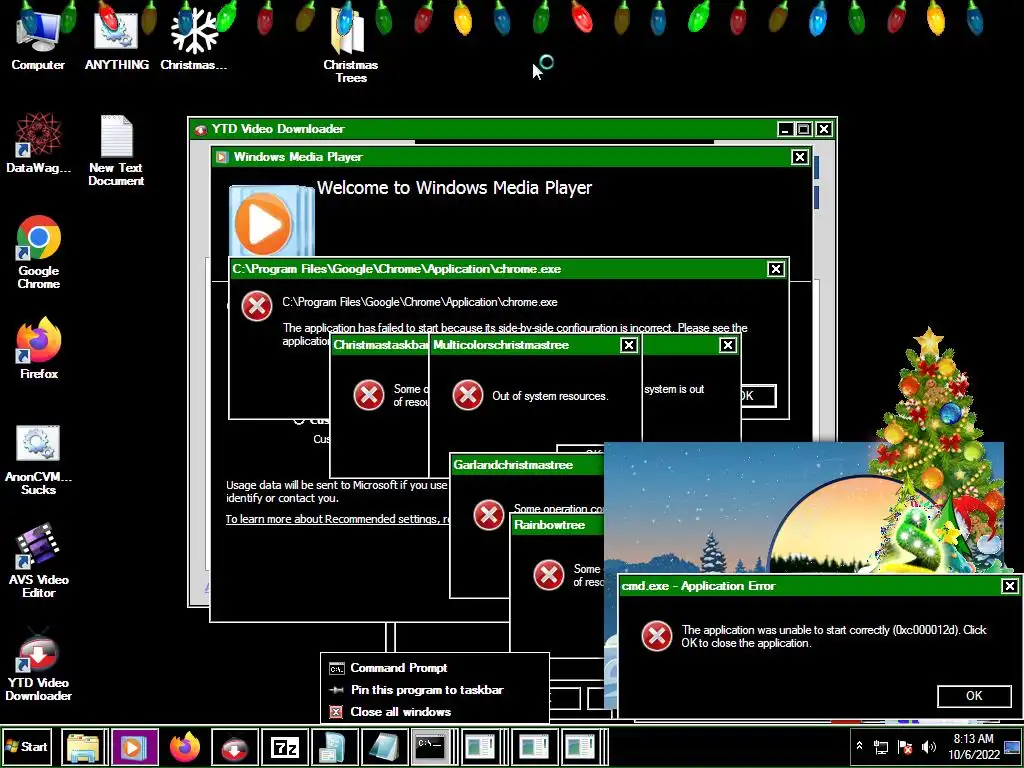Image resolution: width=1024 pixels, height=768 pixels.
Task: Close the YTD Video Downloader window
Action: (x=824, y=129)
